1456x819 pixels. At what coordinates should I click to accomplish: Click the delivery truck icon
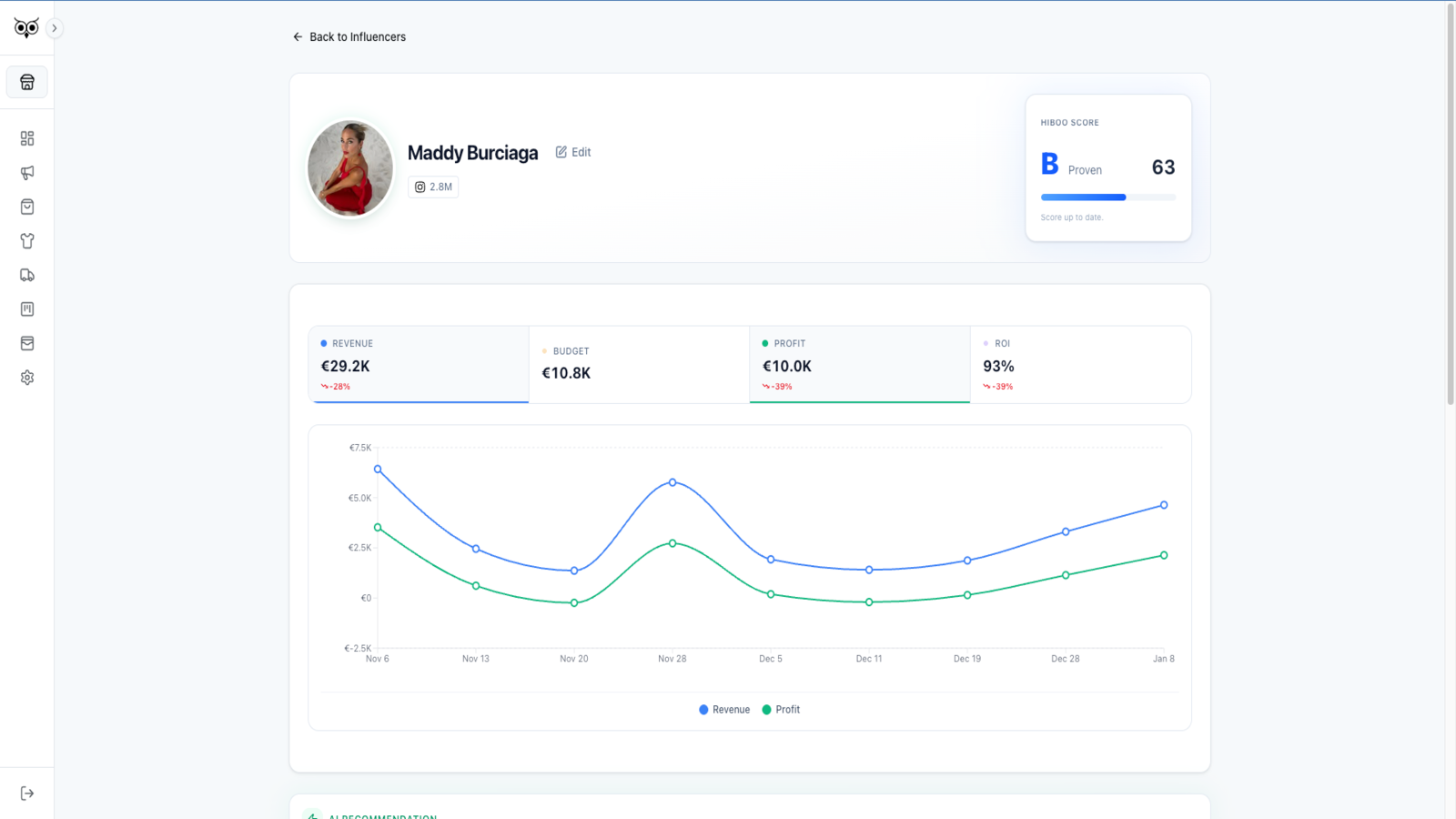pyautogui.click(x=26, y=274)
